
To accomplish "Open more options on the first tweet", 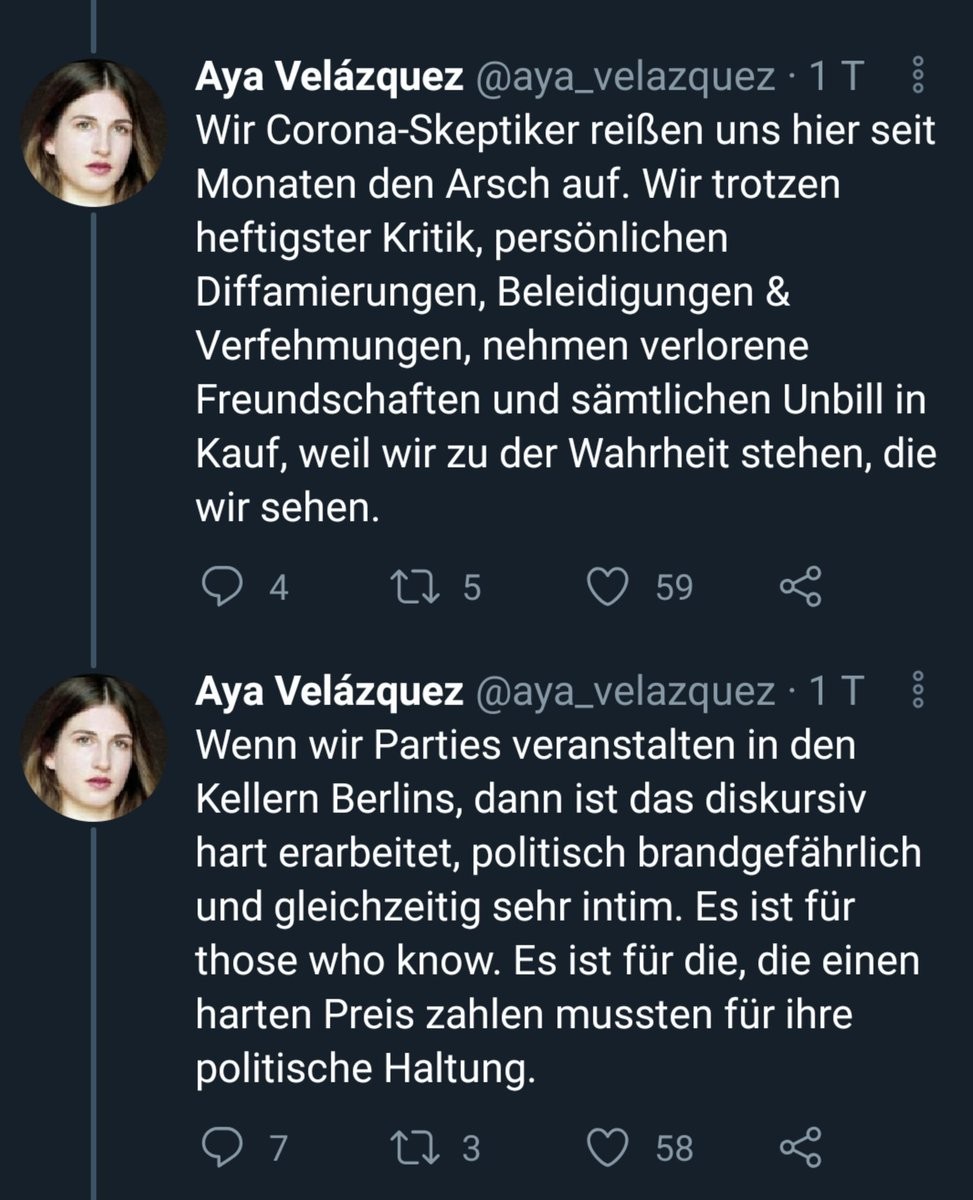I will [920, 78].
